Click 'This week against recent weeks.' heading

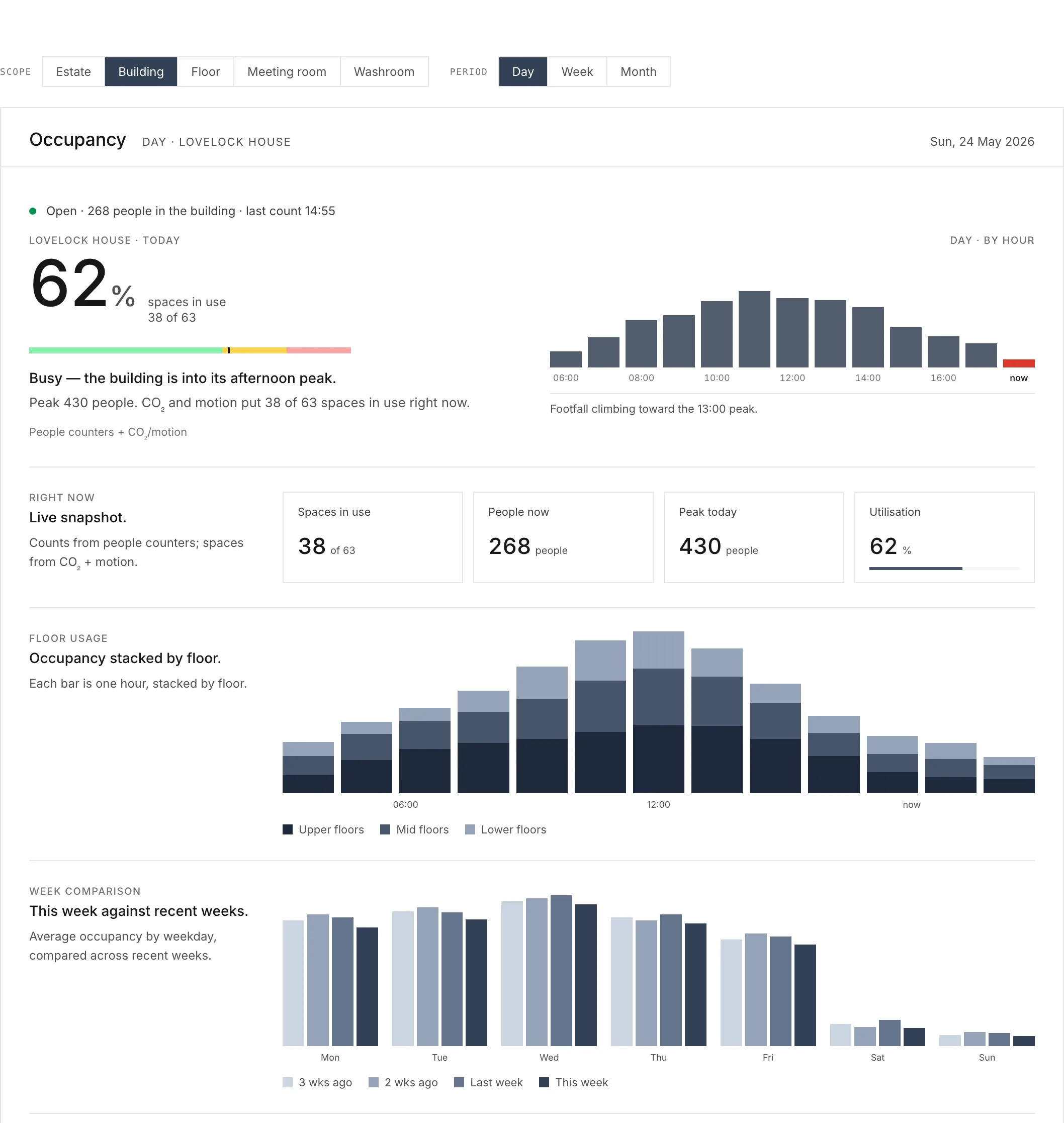pyautogui.click(x=139, y=911)
